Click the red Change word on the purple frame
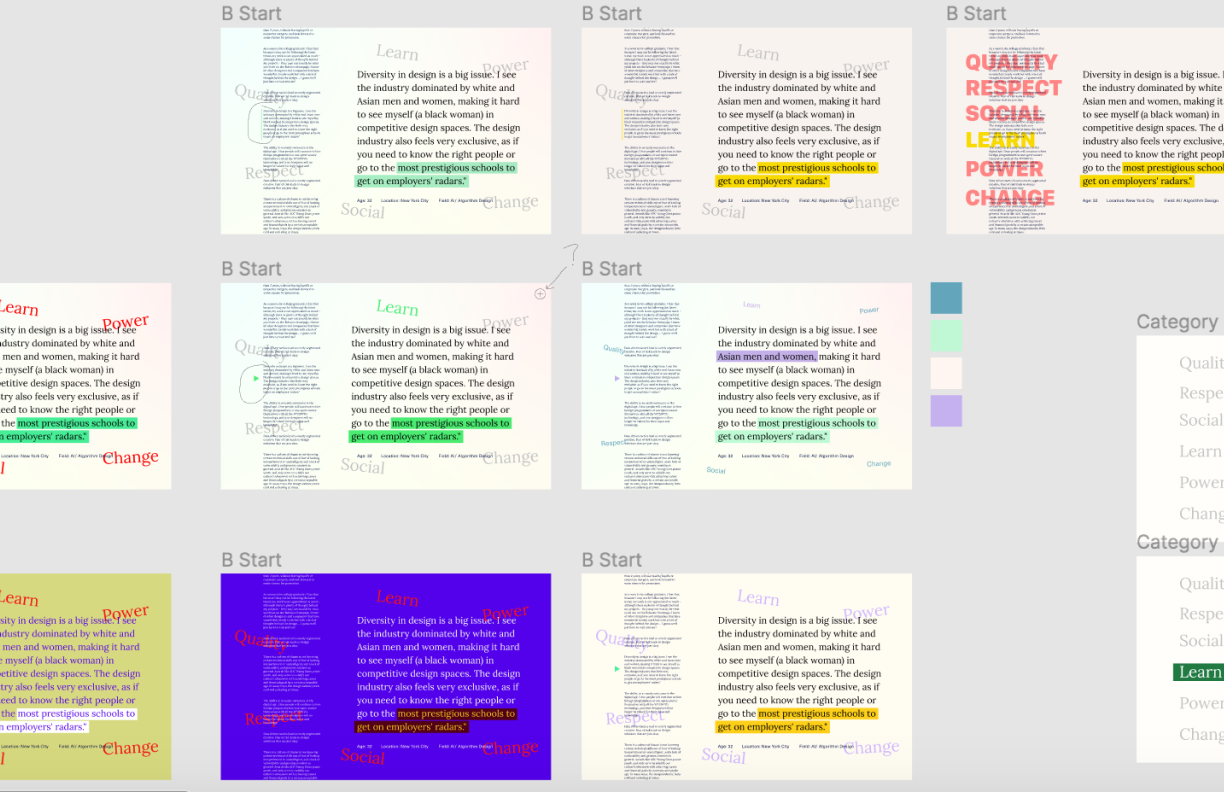 point(510,748)
